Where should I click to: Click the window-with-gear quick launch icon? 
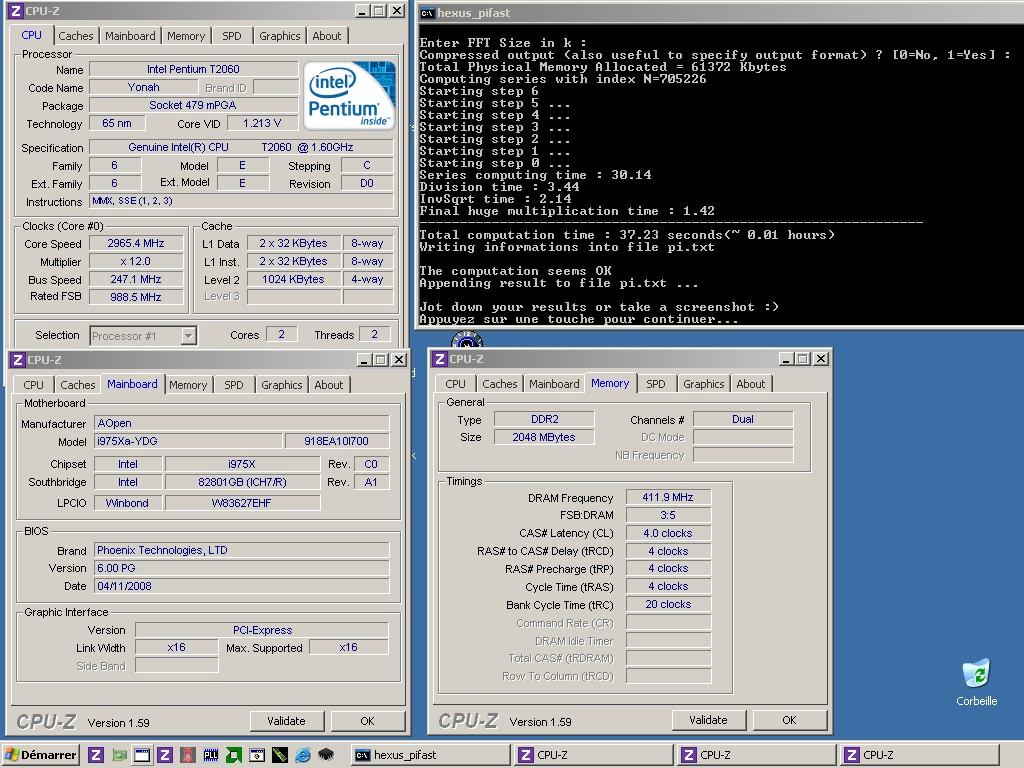(257, 755)
